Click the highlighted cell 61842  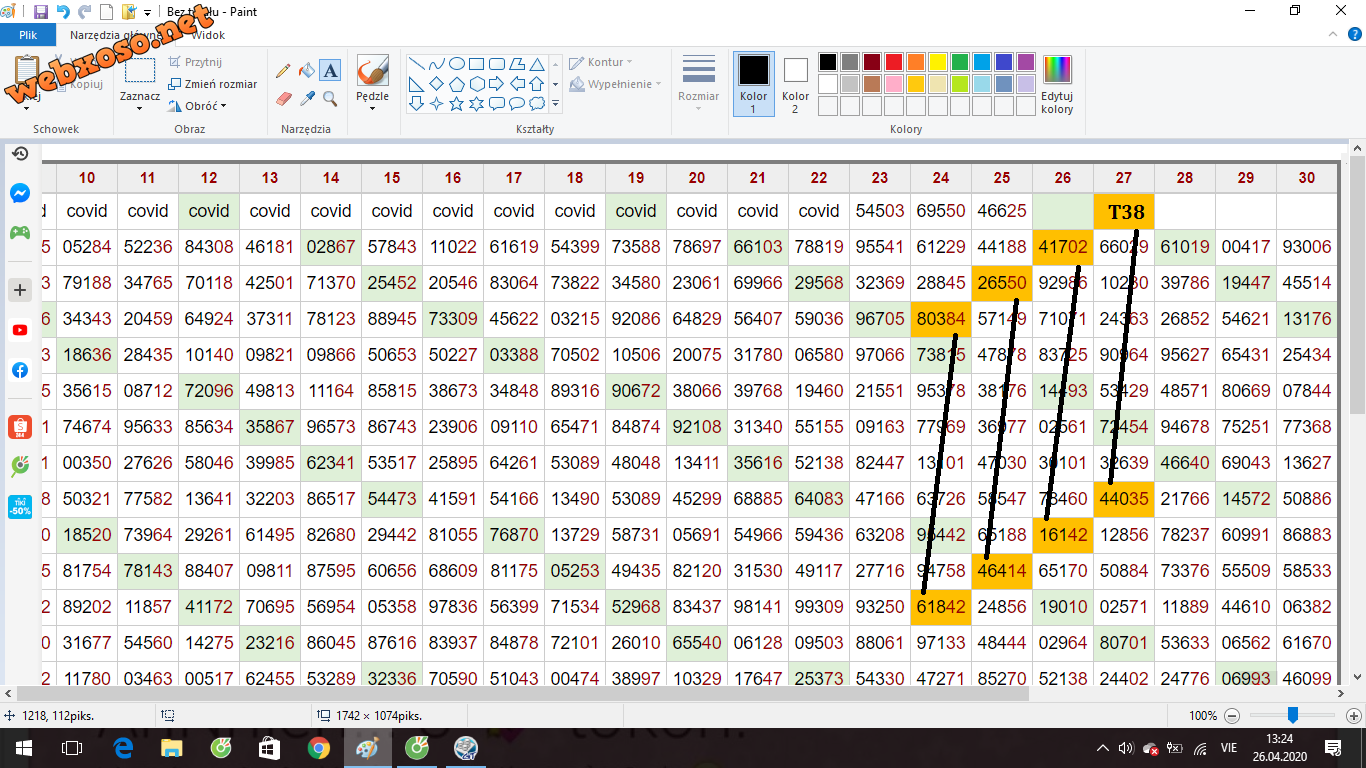[941, 607]
